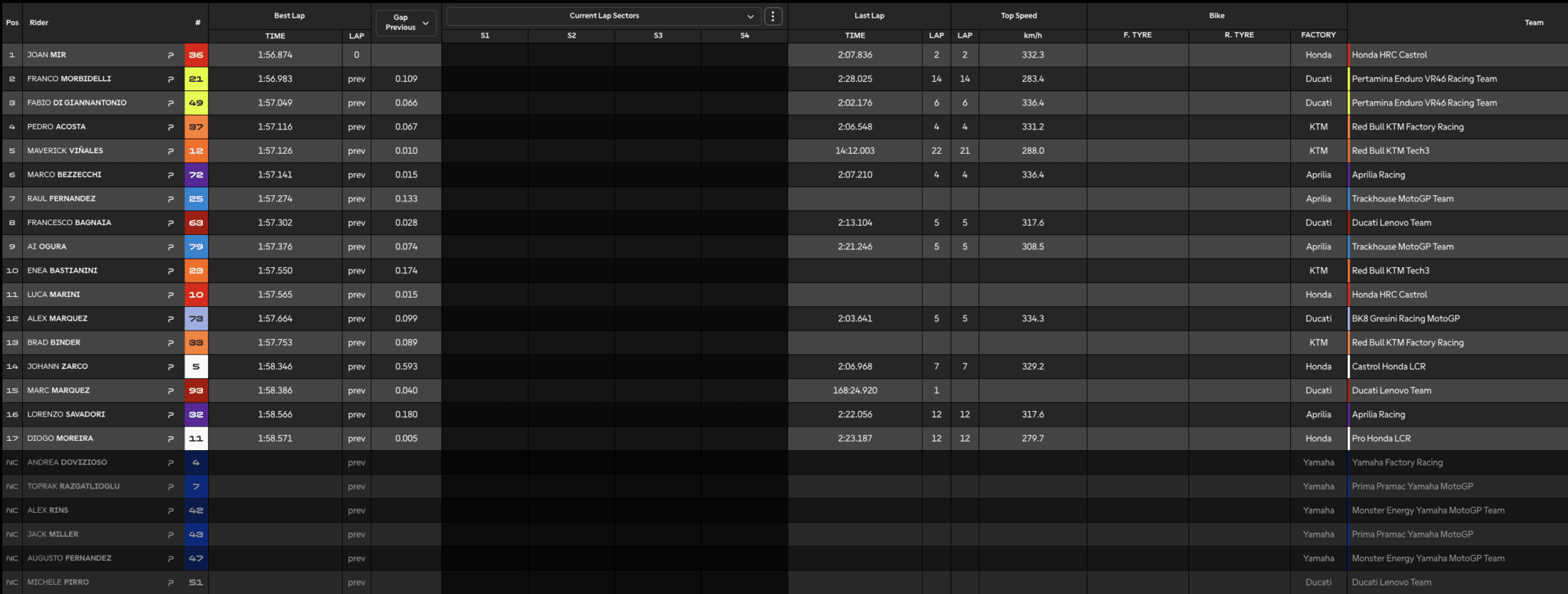Open the Gap Previous dropdown
Screen dimensions: 1568x594
(406, 22)
